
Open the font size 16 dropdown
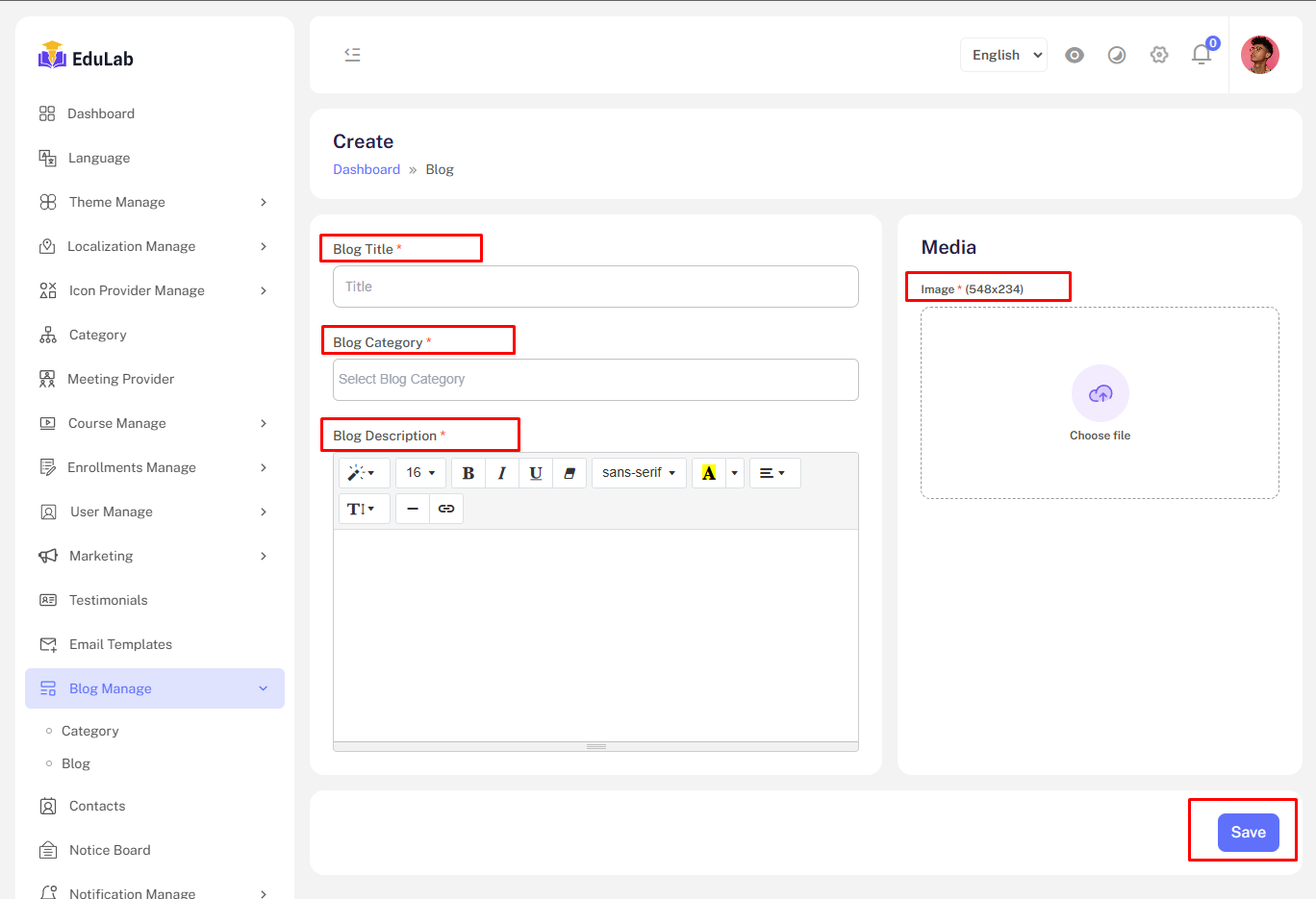coord(420,473)
